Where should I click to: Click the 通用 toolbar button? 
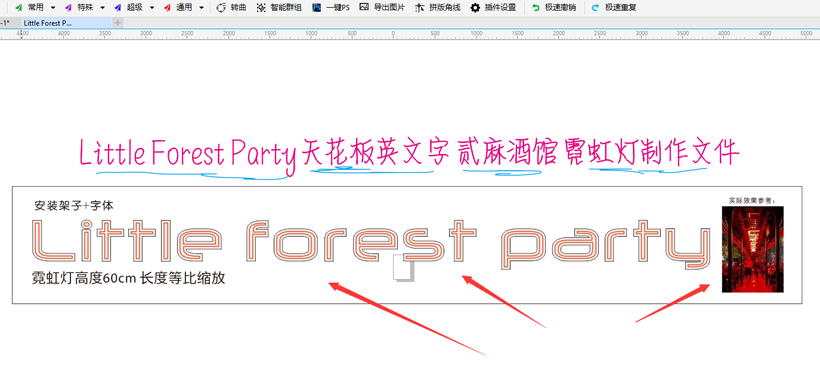click(x=178, y=8)
